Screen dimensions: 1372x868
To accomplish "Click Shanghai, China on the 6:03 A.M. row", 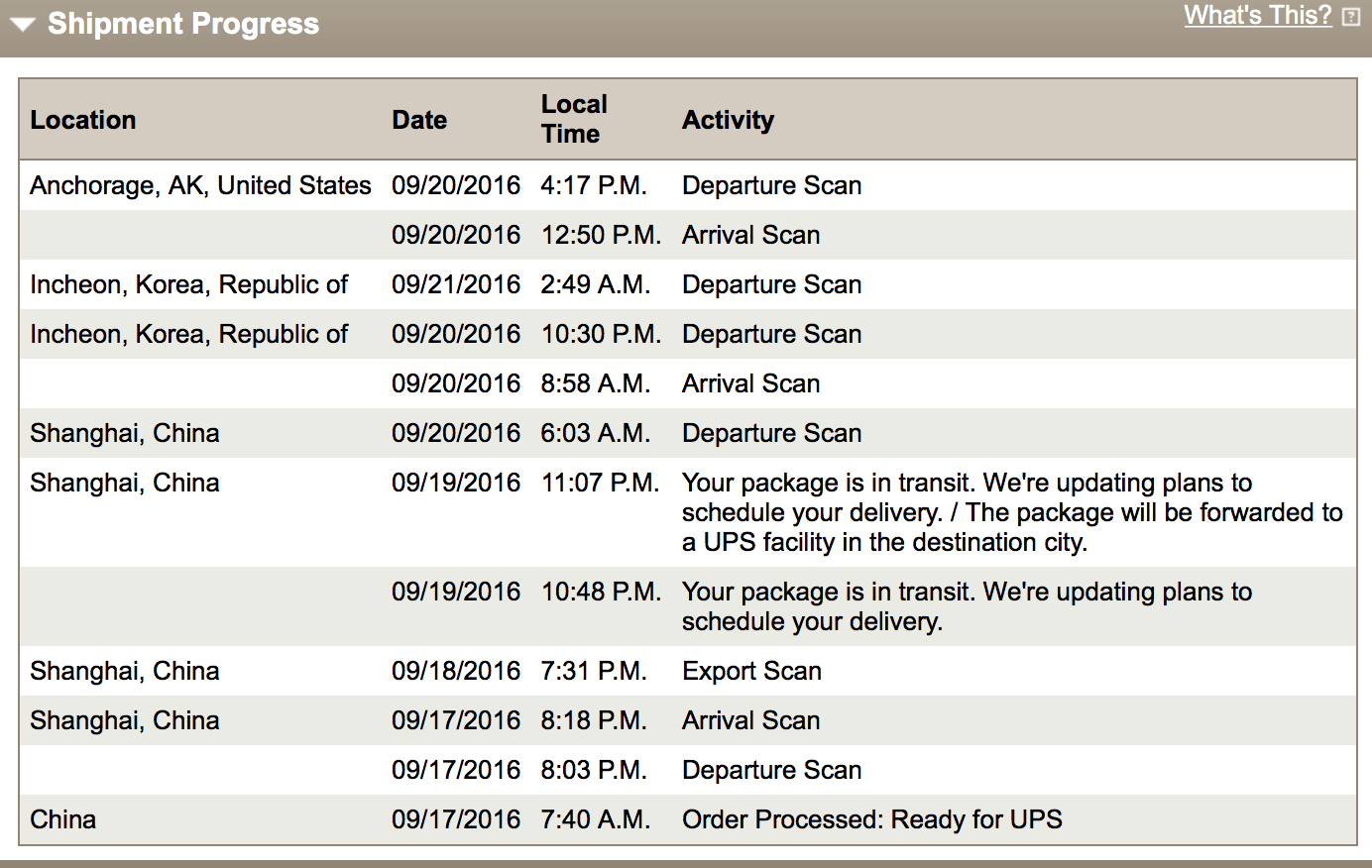I will 125,433.
